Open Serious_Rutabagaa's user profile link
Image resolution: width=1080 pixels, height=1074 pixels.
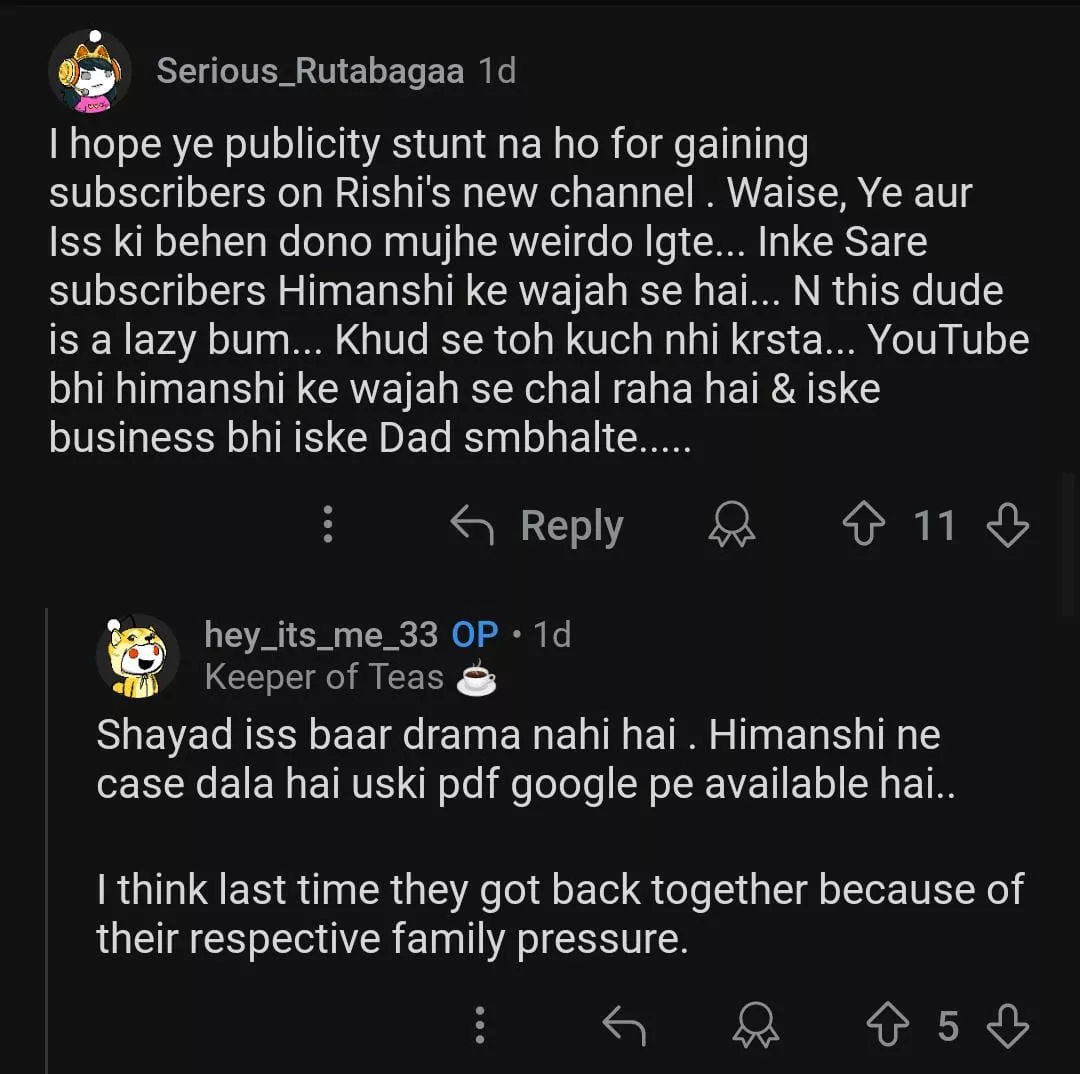pyautogui.click(x=309, y=71)
